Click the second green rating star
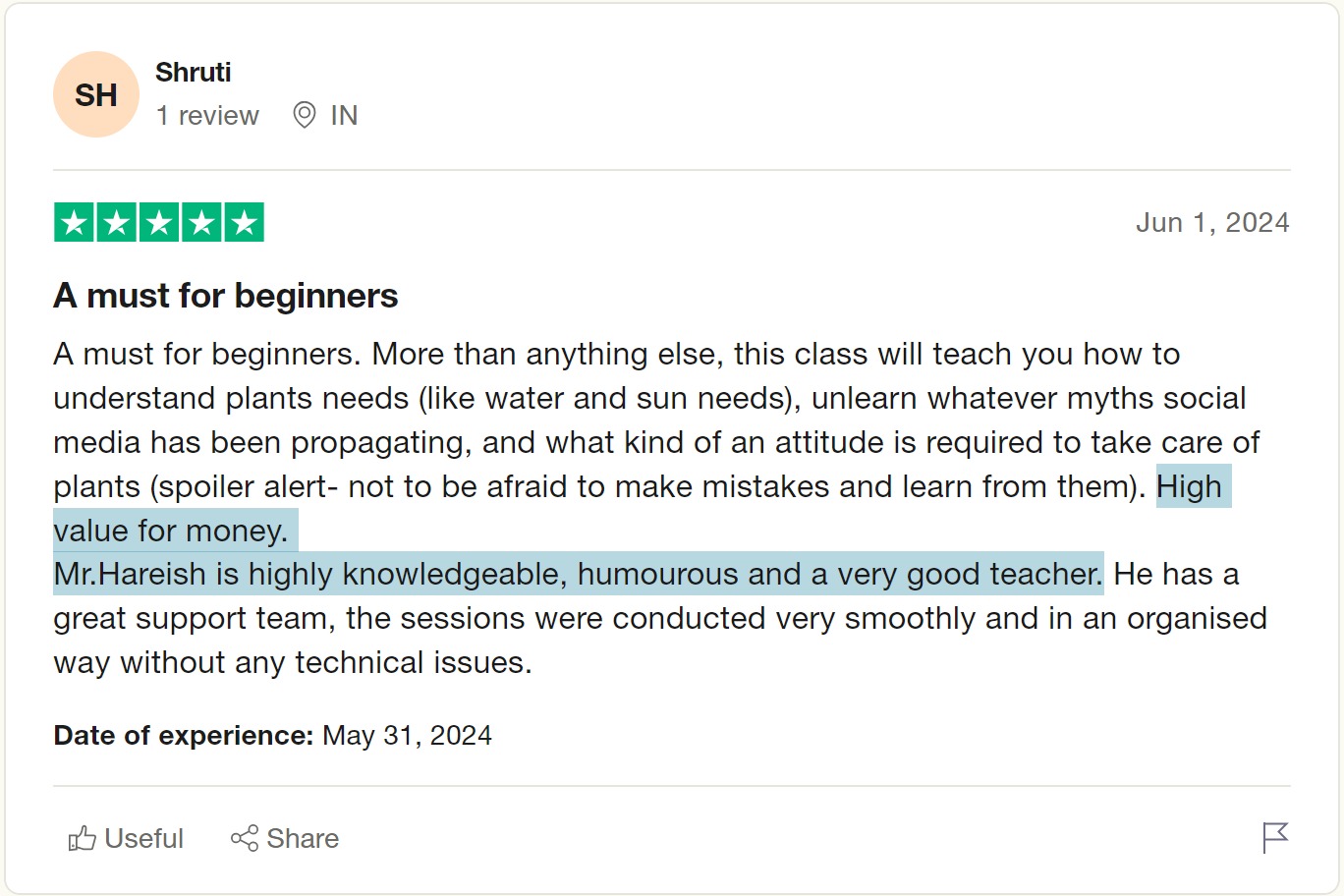 [x=117, y=223]
